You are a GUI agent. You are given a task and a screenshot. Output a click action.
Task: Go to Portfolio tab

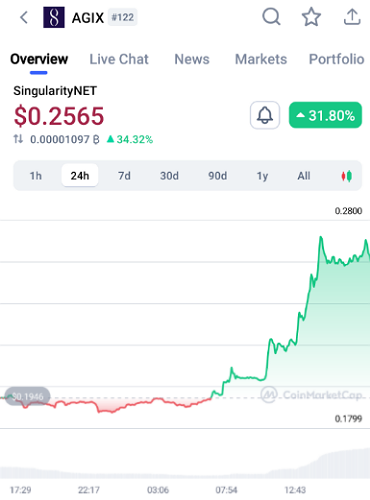pos(337,59)
